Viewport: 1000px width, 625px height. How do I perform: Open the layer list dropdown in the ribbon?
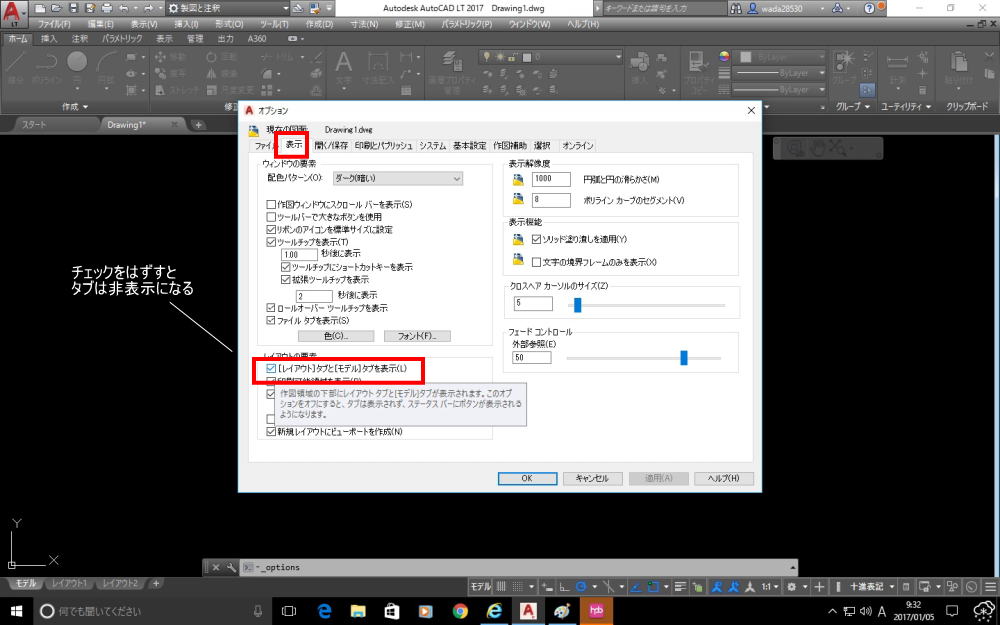coord(550,57)
